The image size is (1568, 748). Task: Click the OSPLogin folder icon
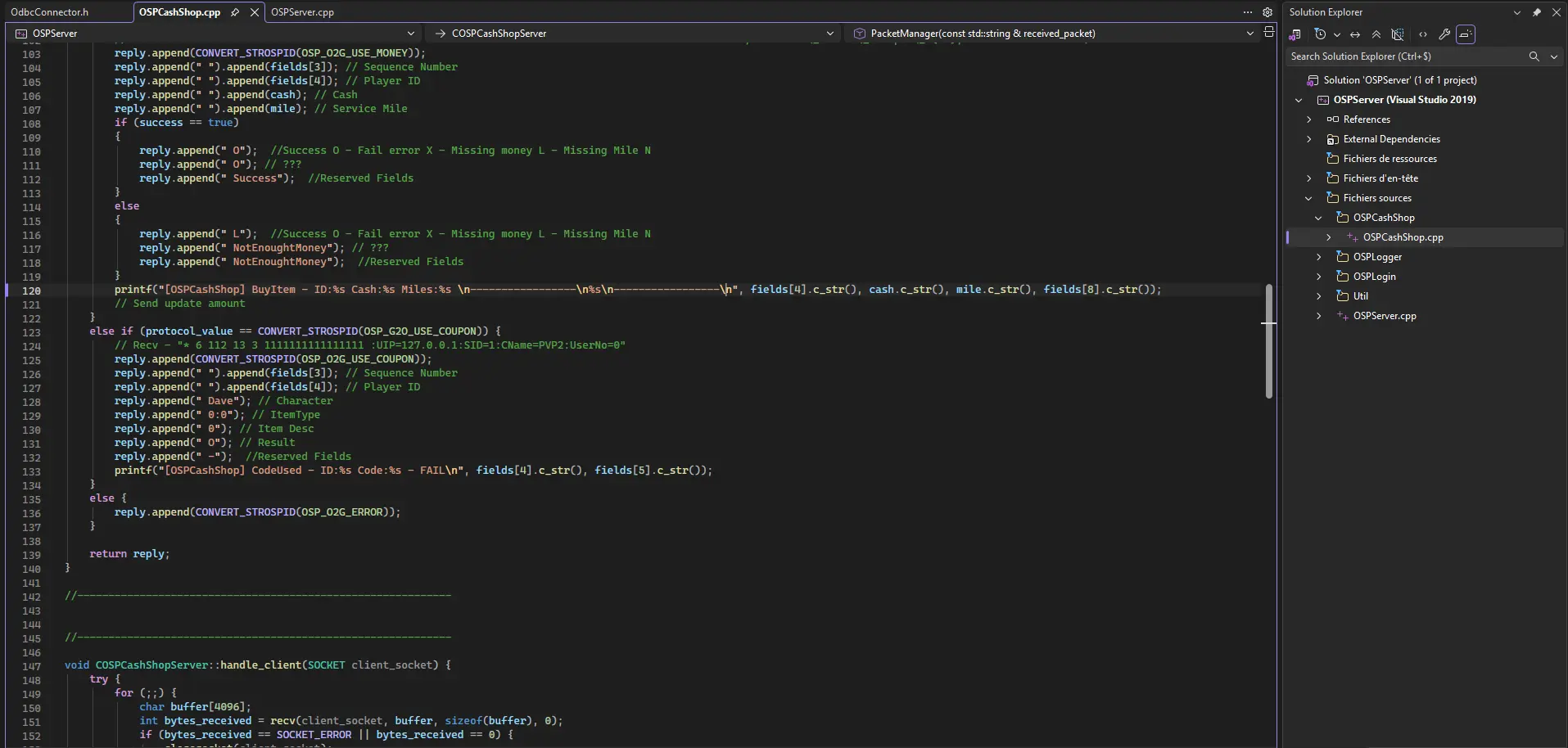tap(1342, 277)
